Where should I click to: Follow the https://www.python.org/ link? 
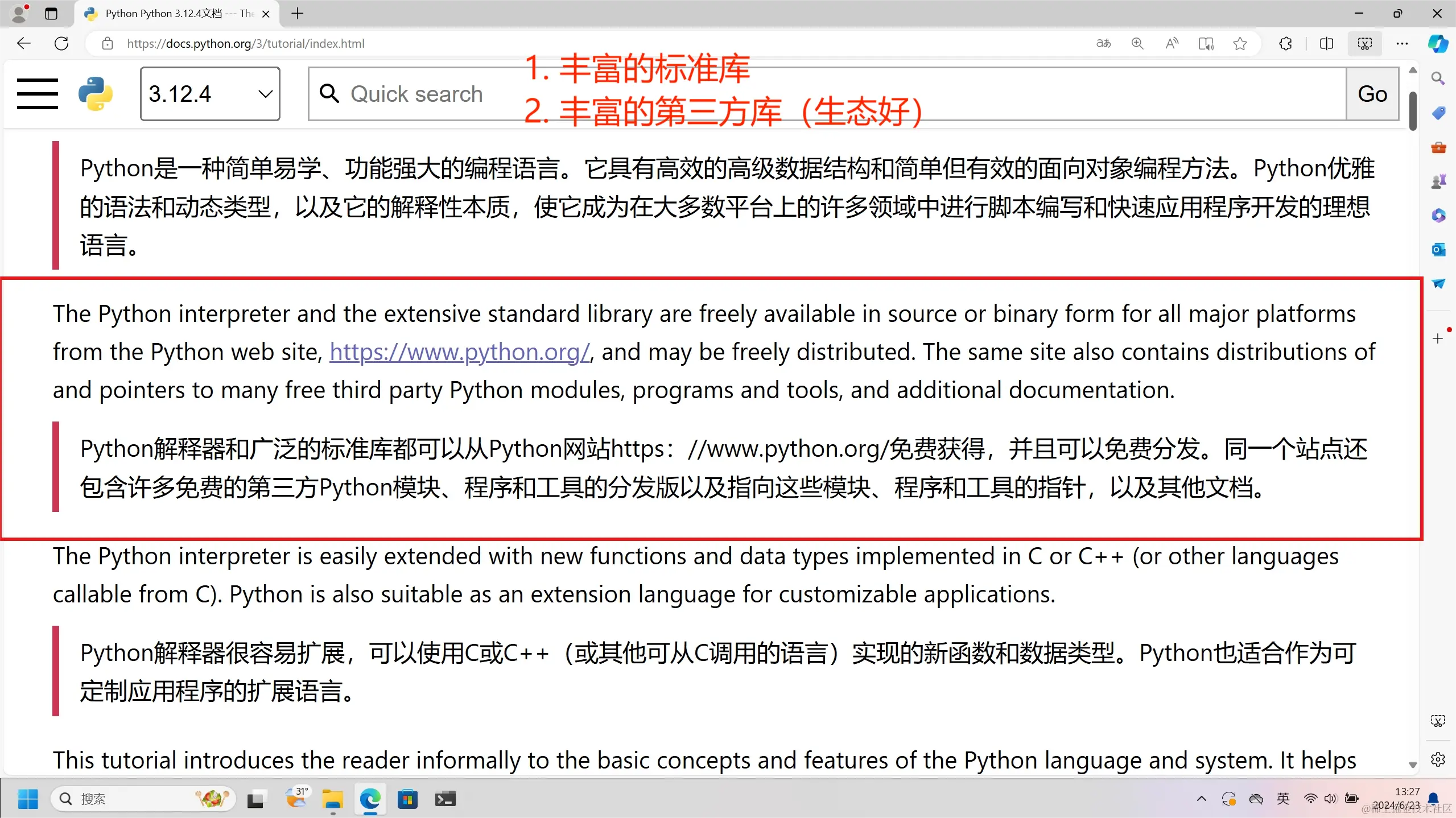coord(459,352)
